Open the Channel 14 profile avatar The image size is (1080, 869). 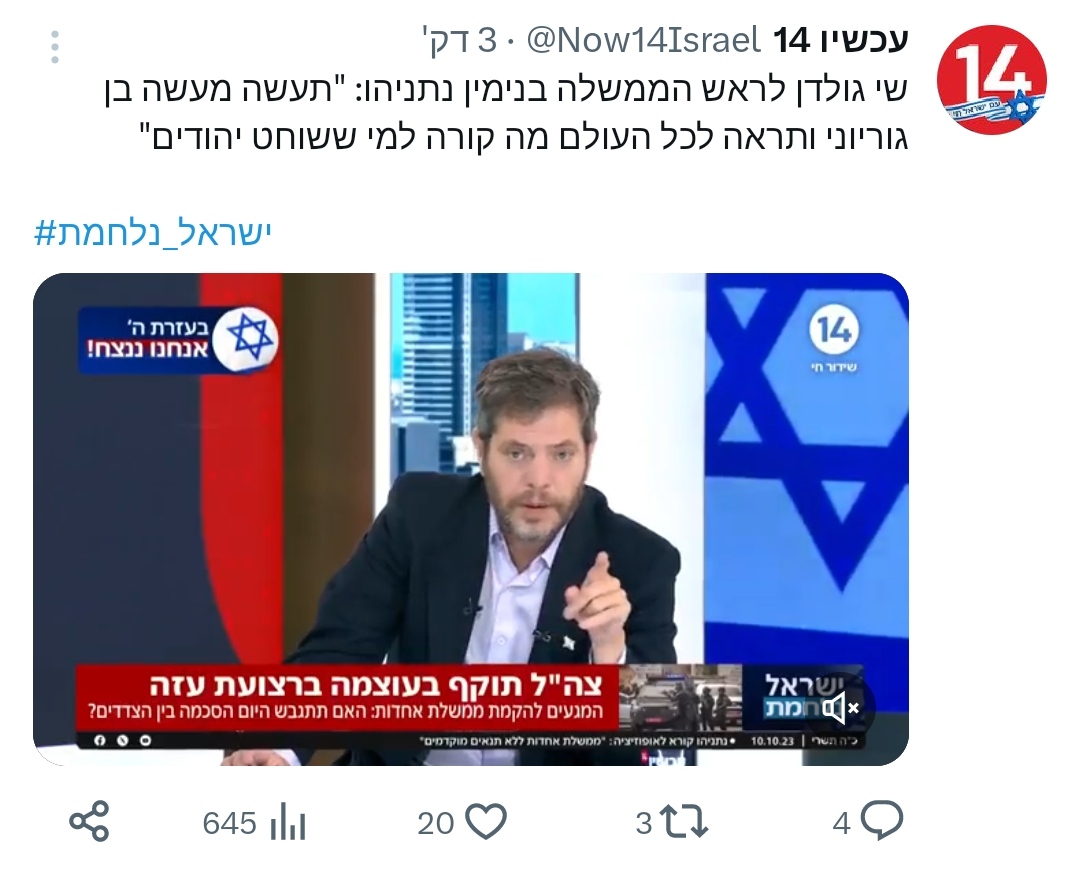click(x=991, y=78)
